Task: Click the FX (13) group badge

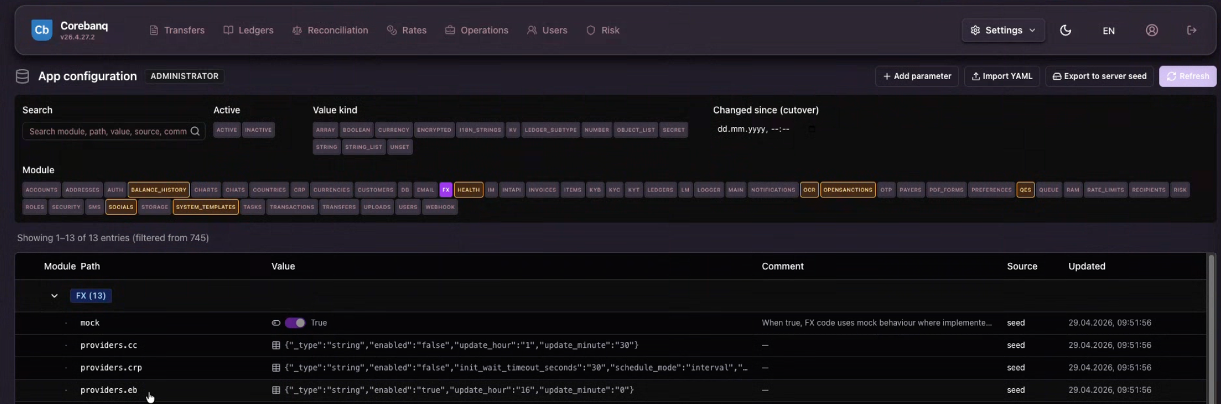Action: [x=91, y=296]
